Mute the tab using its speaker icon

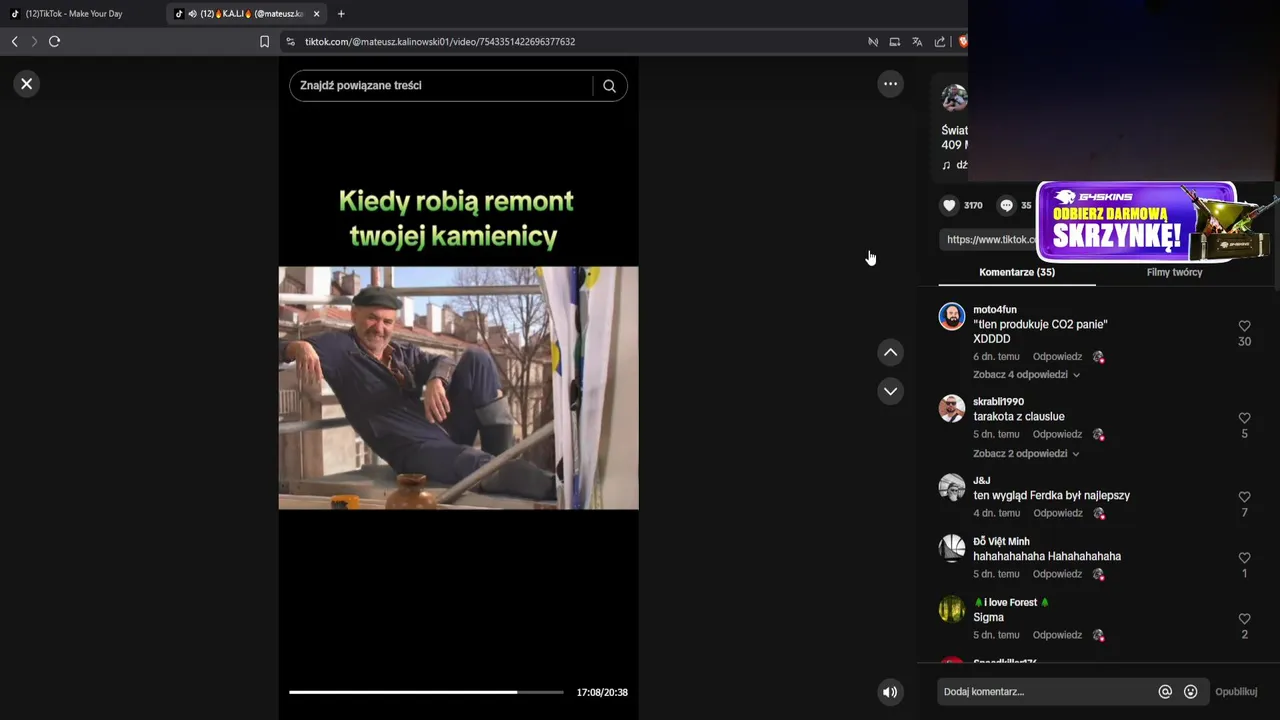point(192,14)
